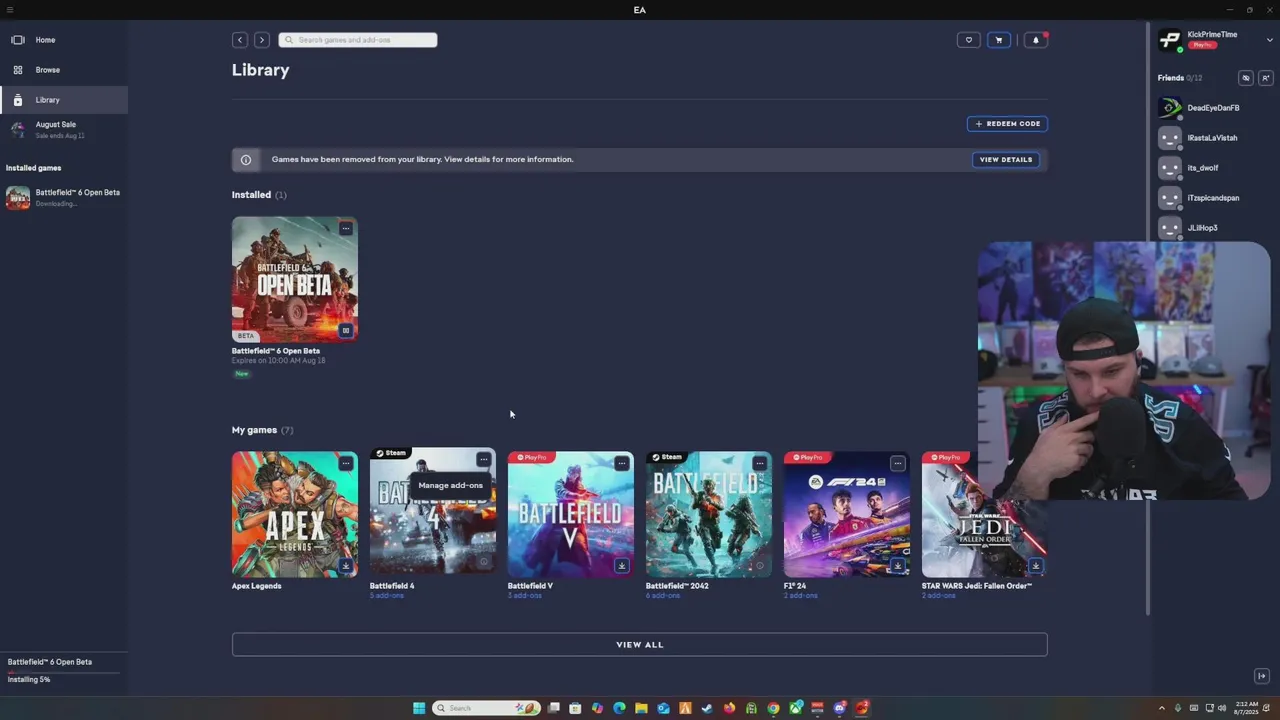Open Google Chrome from the taskbar
Image resolution: width=1280 pixels, height=720 pixels.
click(773, 708)
